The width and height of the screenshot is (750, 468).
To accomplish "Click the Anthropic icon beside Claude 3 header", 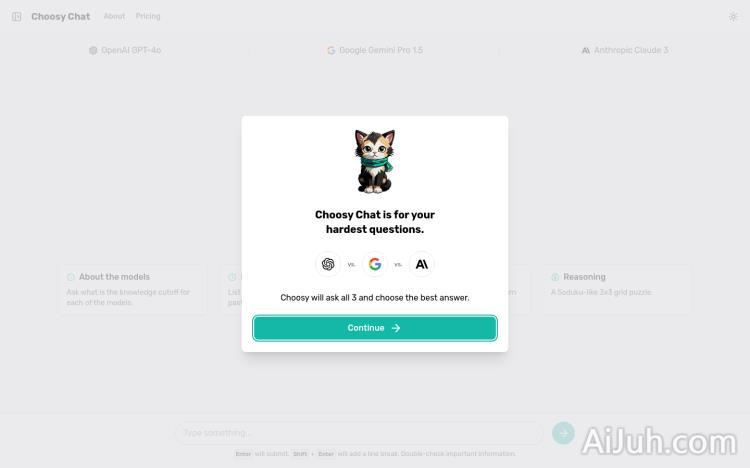I will click(x=585, y=50).
